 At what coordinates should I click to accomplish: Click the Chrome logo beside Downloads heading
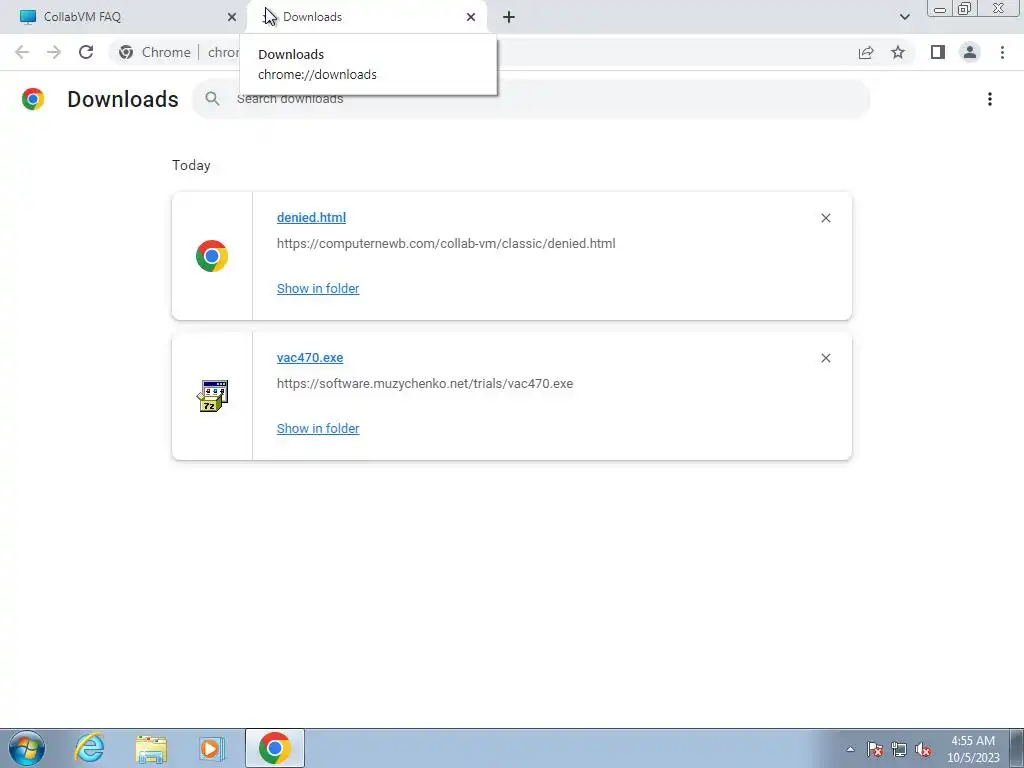pos(33,99)
